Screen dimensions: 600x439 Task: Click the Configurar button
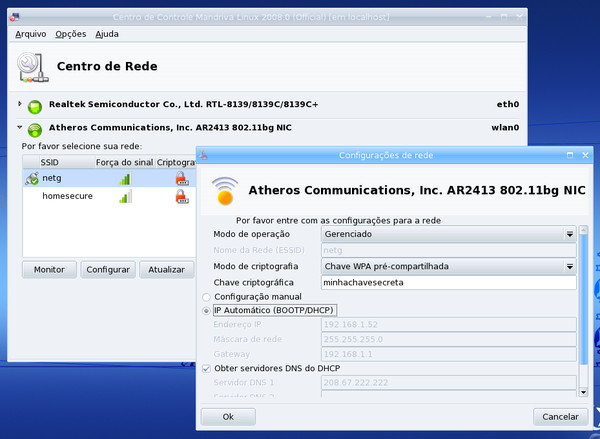pyautogui.click(x=108, y=269)
